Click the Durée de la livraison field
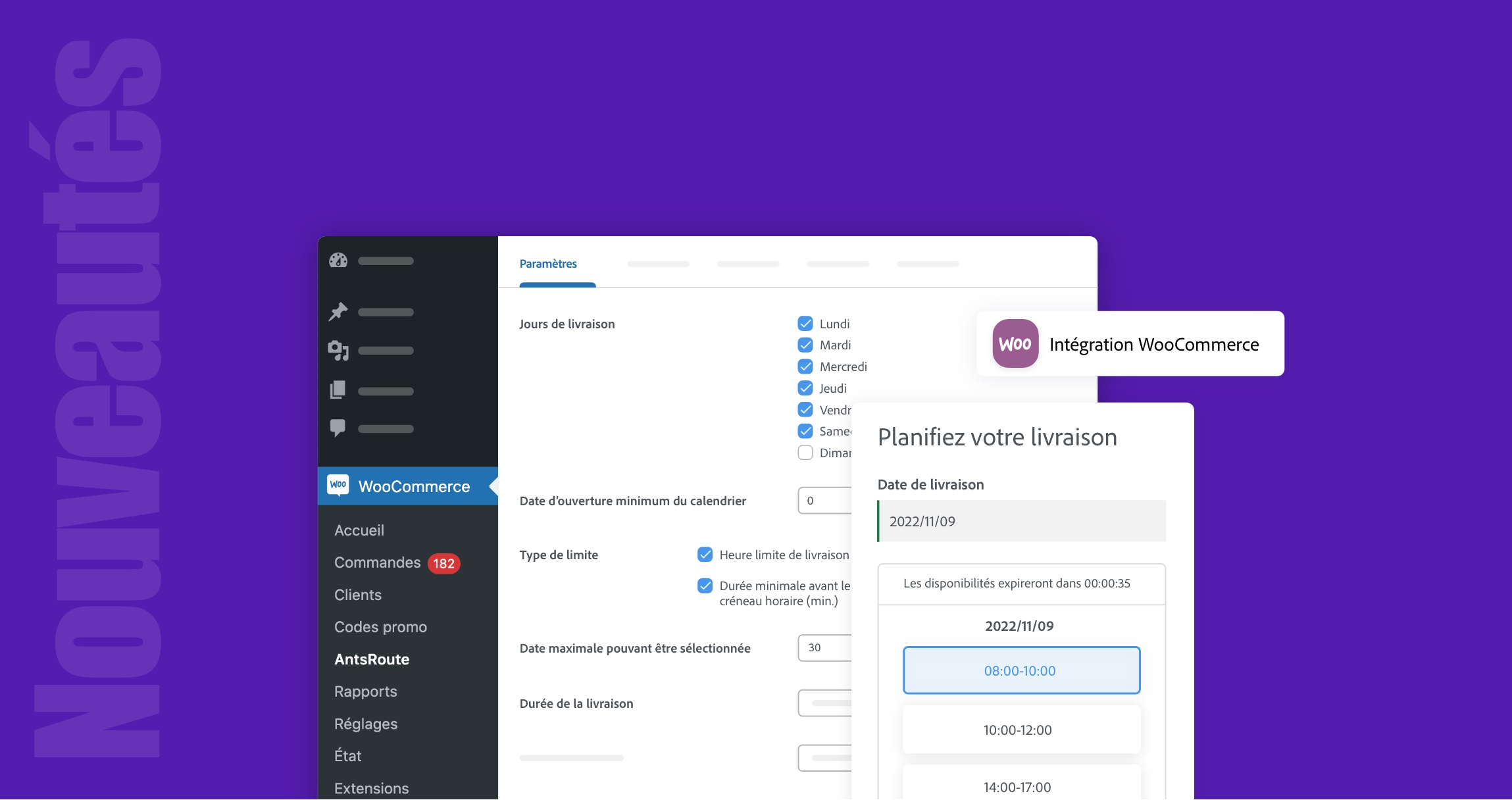 [825, 703]
